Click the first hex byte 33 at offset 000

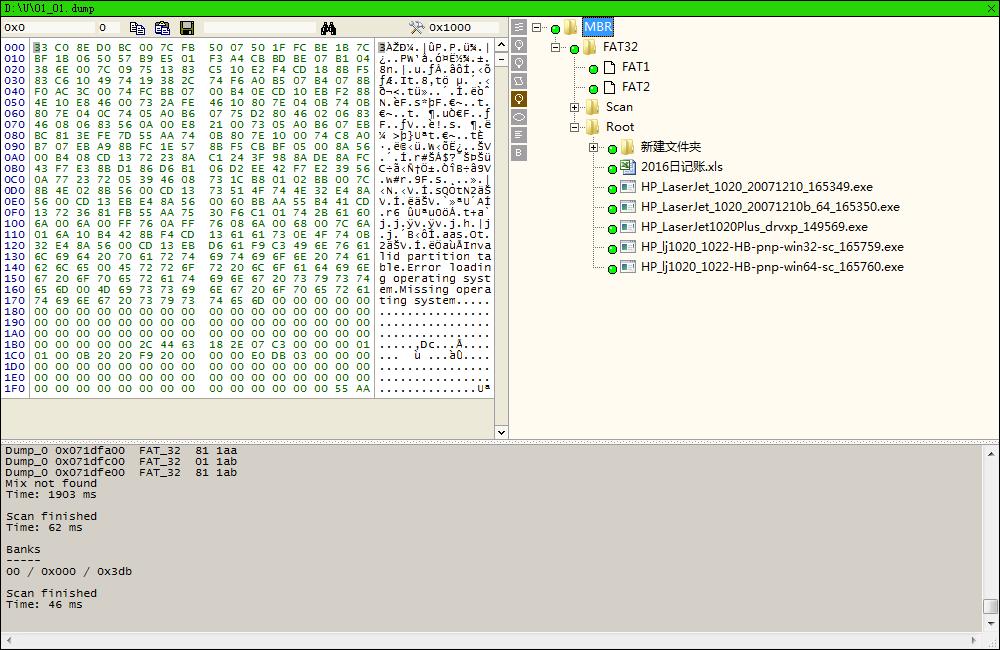pyautogui.click(x=40, y=47)
